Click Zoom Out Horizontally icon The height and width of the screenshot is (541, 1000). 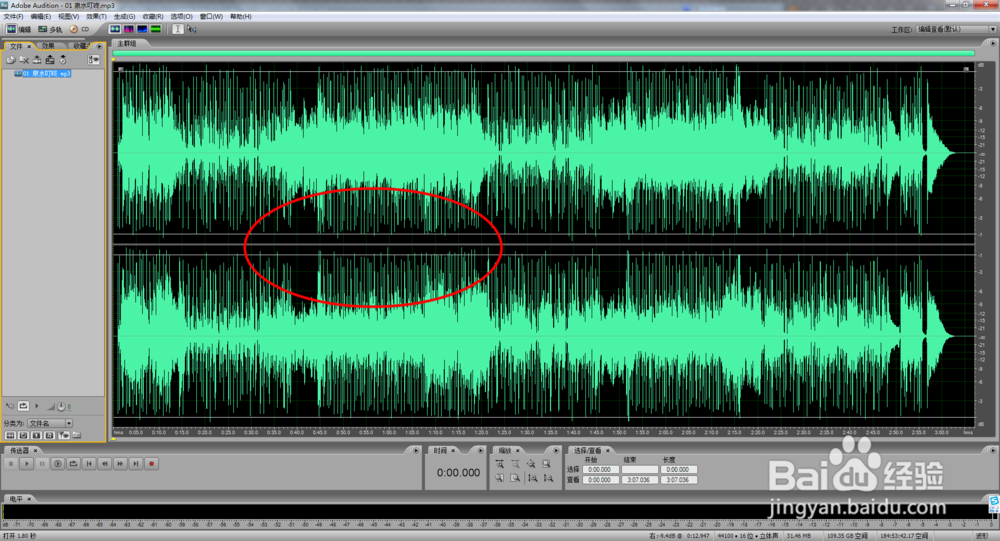click(x=515, y=464)
